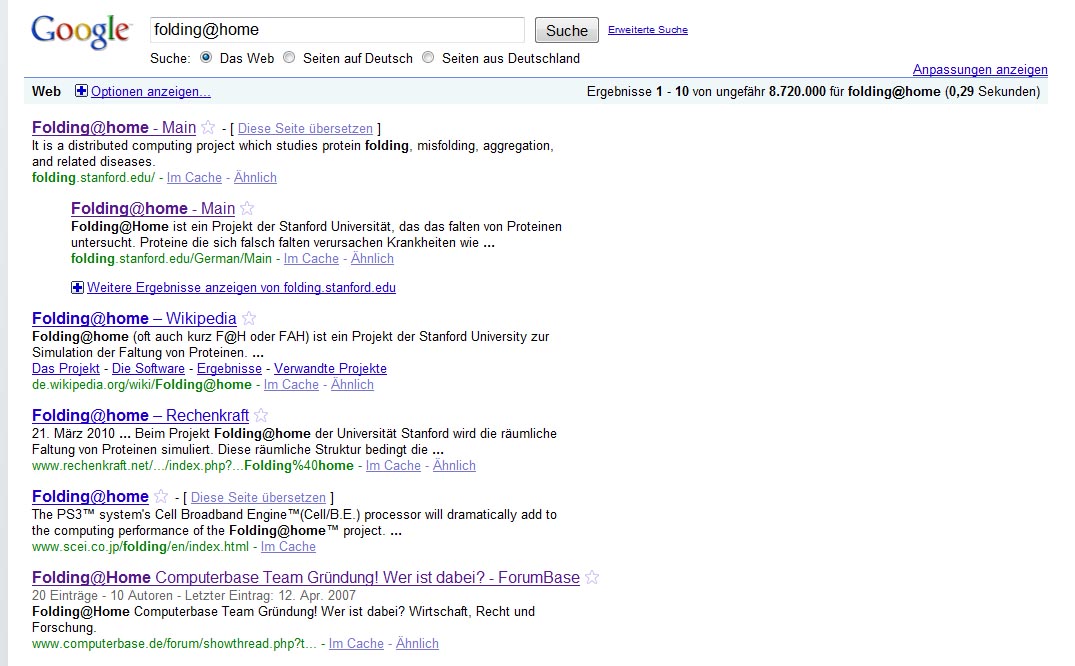
Task: Open the Erweiterte Suche link
Action: click(648, 29)
